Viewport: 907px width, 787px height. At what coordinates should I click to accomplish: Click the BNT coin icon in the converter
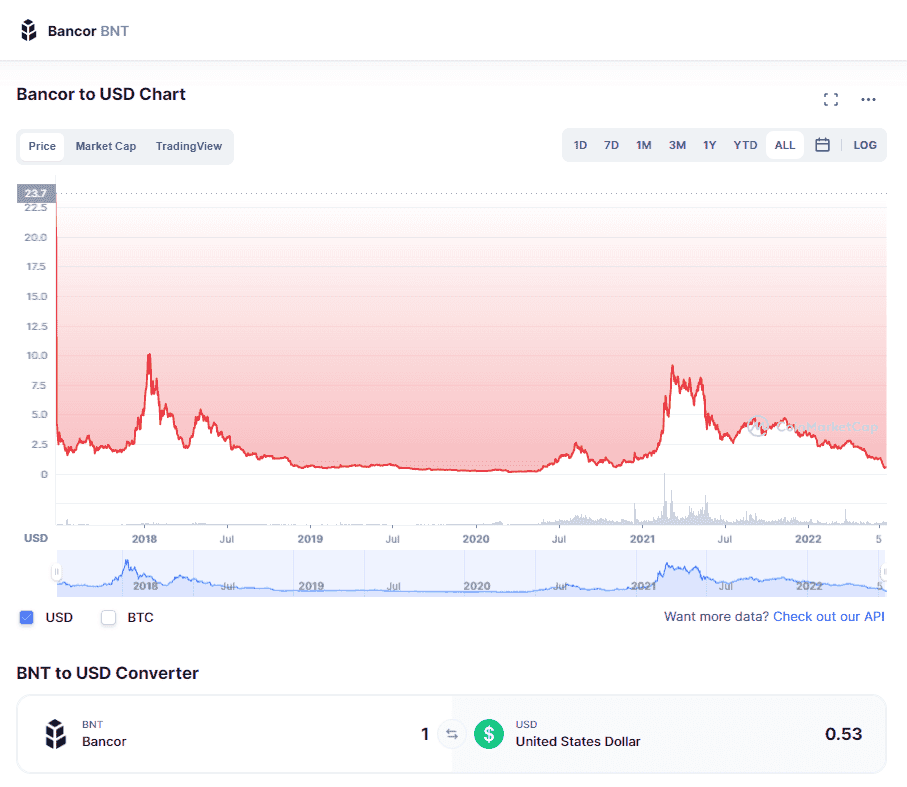click(x=55, y=733)
